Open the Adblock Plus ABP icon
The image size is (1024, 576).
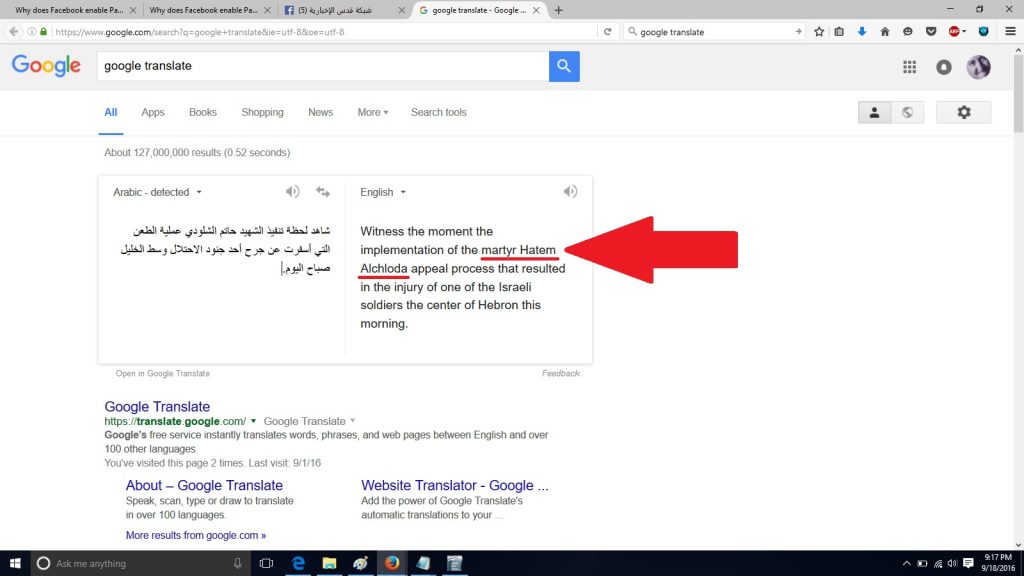(x=953, y=31)
